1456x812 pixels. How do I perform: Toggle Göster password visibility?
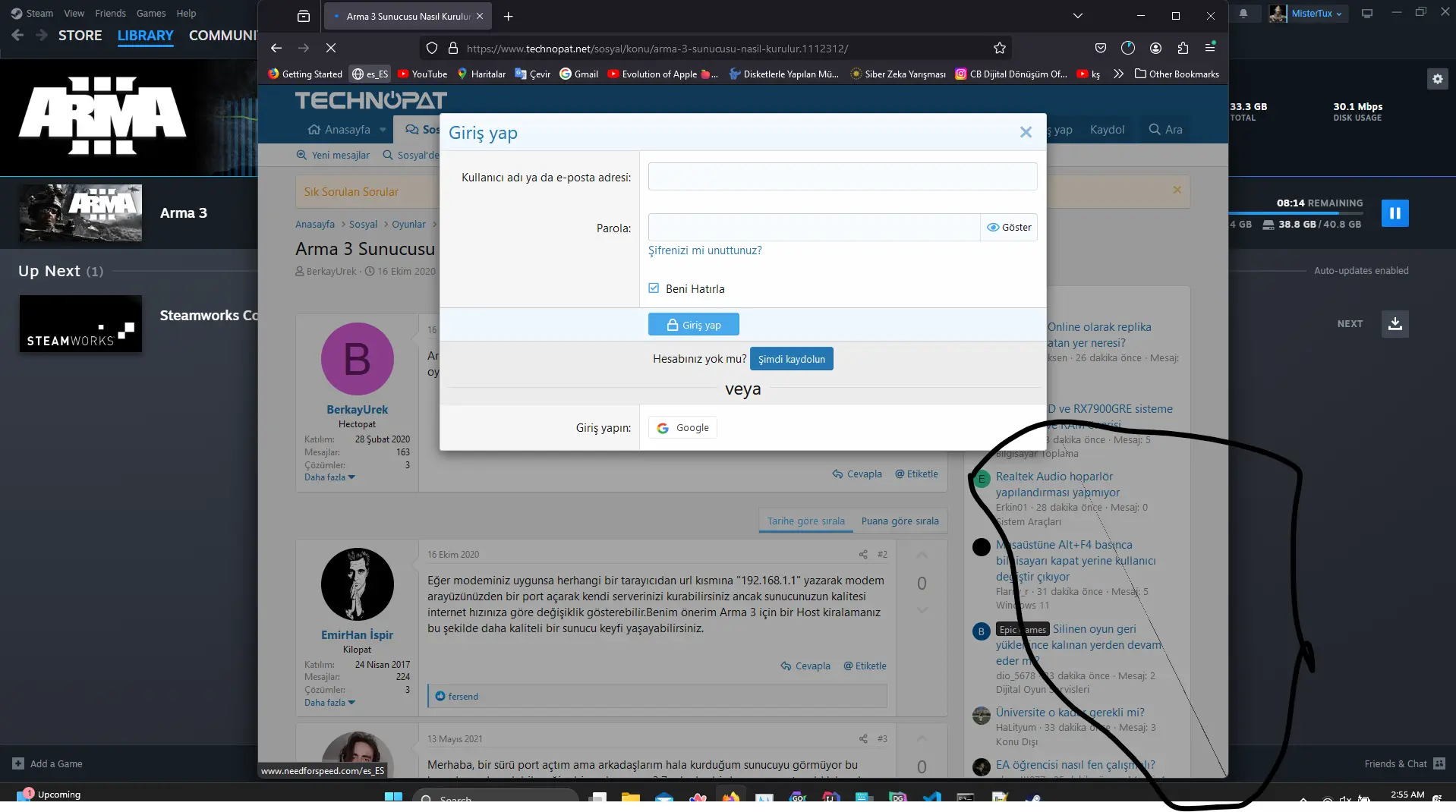1009,228
